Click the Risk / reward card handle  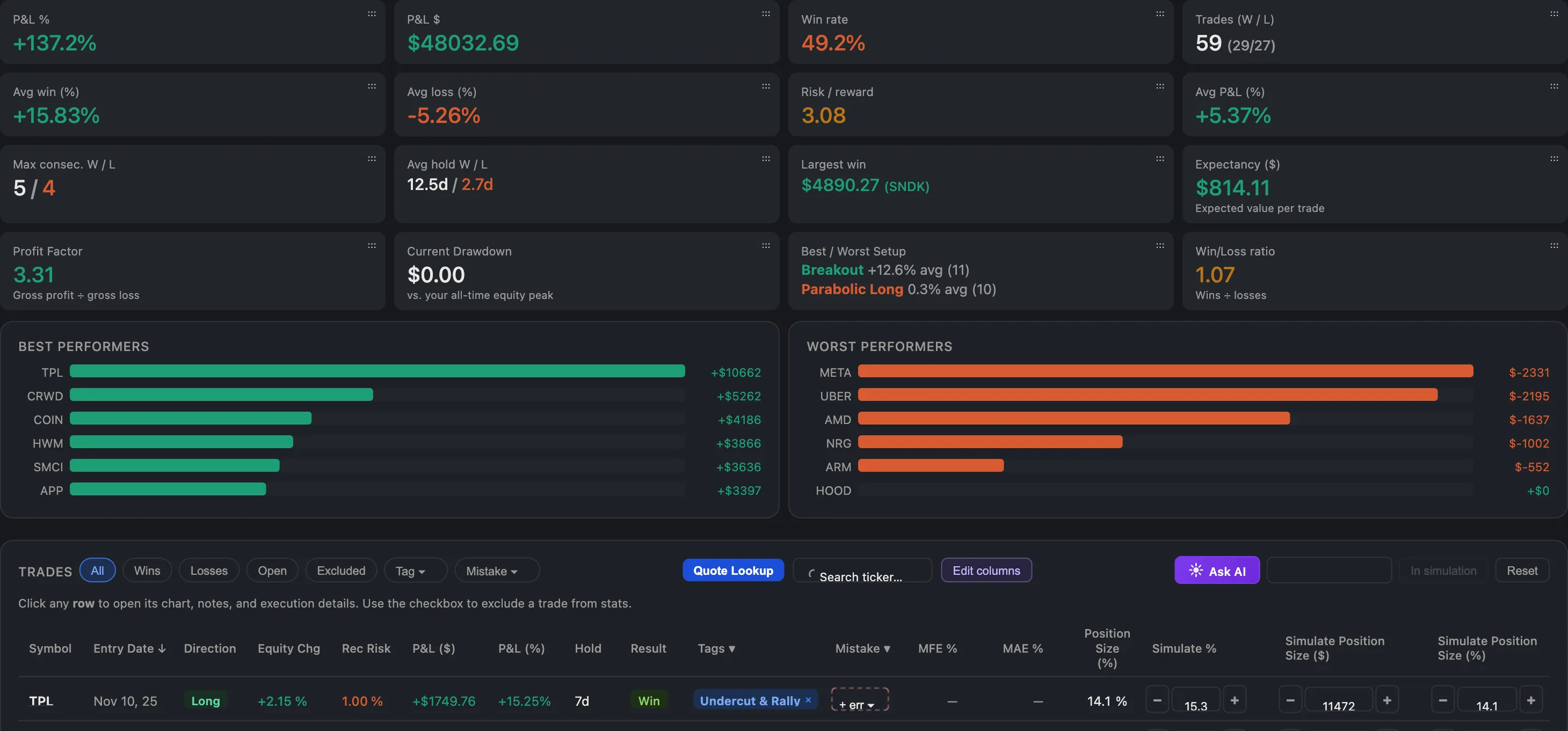pyautogui.click(x=1159, y=86)
